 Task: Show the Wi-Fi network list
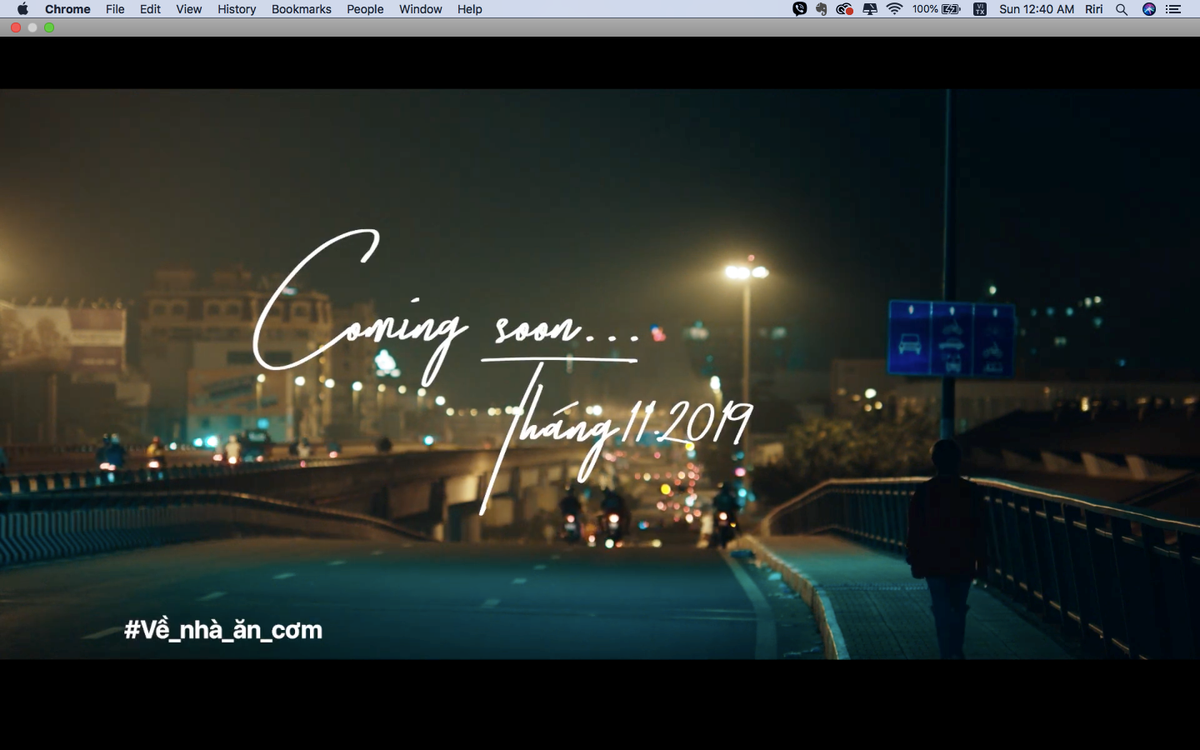click(x=894, y=9)
